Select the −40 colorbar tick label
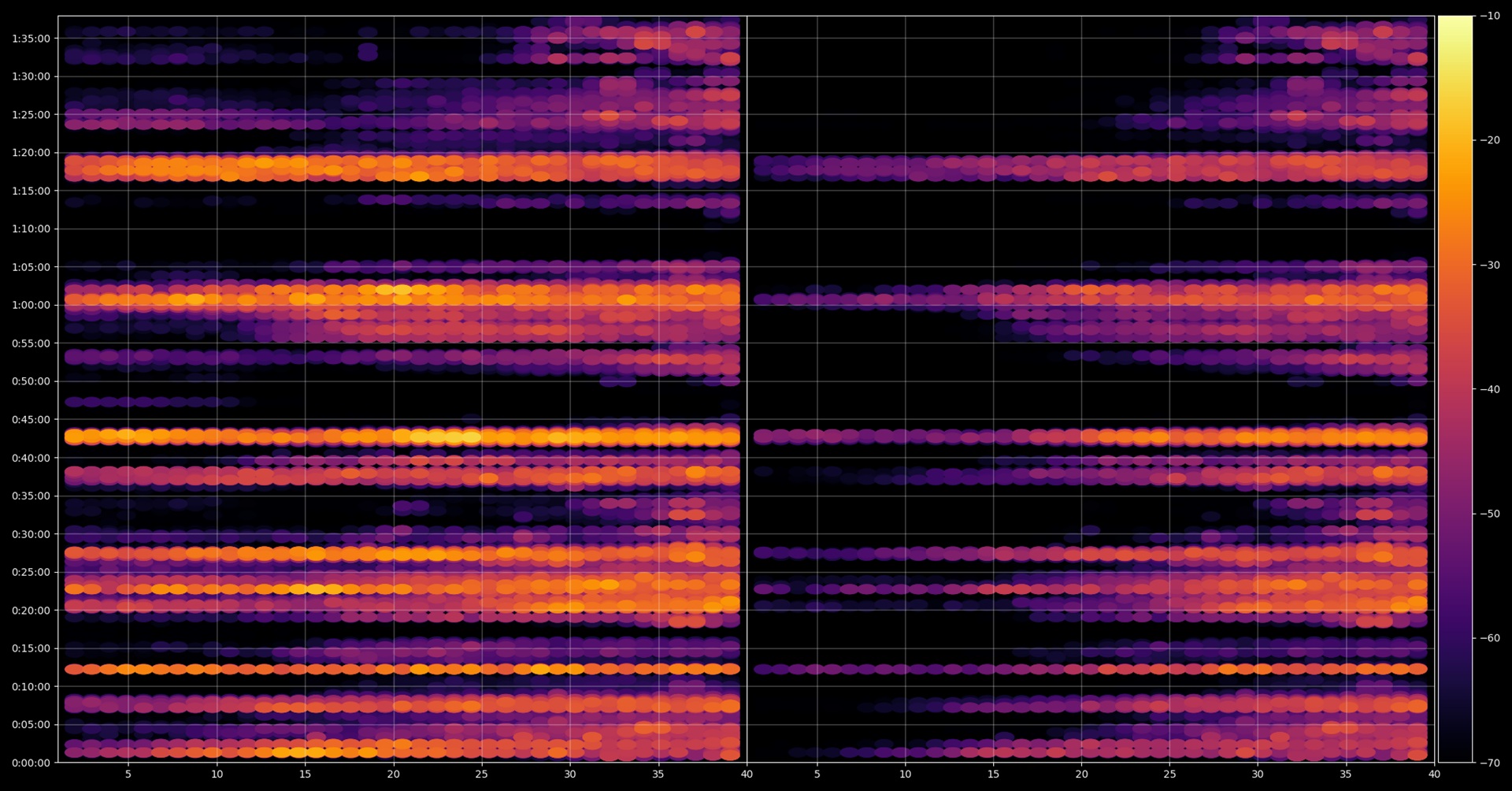The width and height of the screenshot is (1512, 791). 1490,389
